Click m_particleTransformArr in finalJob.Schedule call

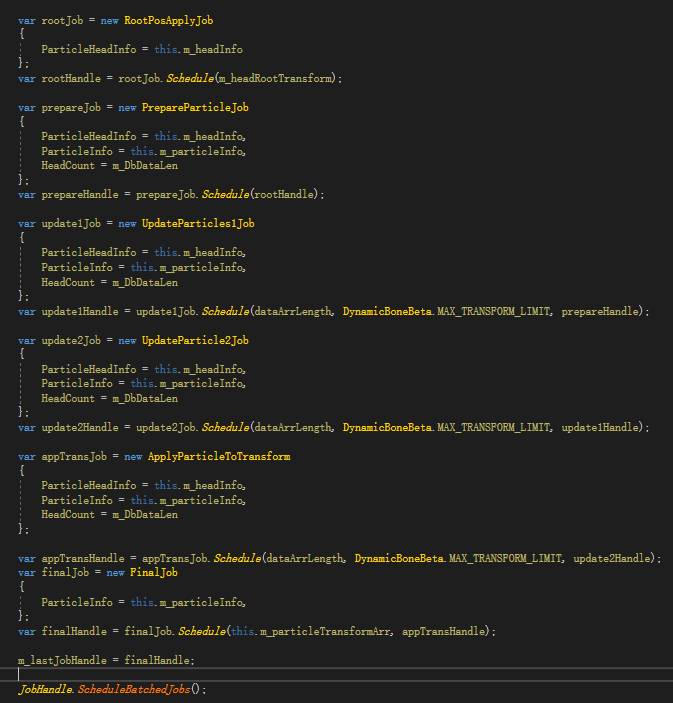[325, 631]
